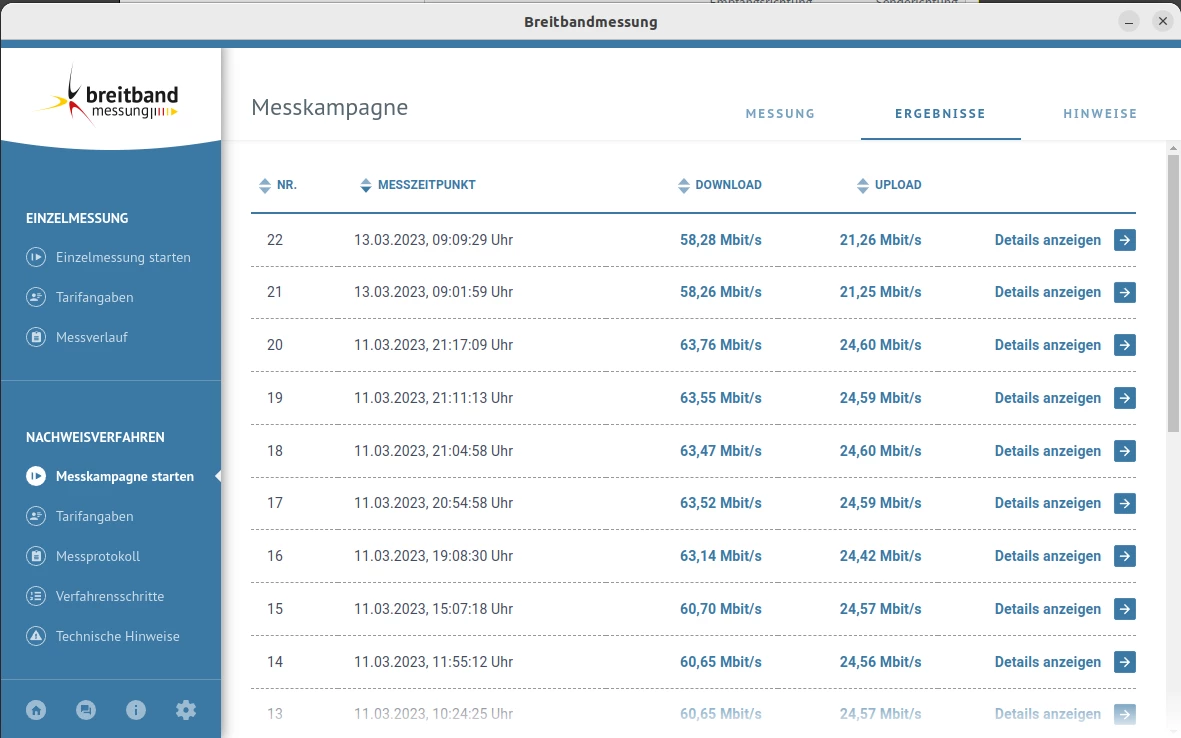Open Tarifangaben under Einzelmessung
Screen dimensions: 1181x738
tap(94, 297)
